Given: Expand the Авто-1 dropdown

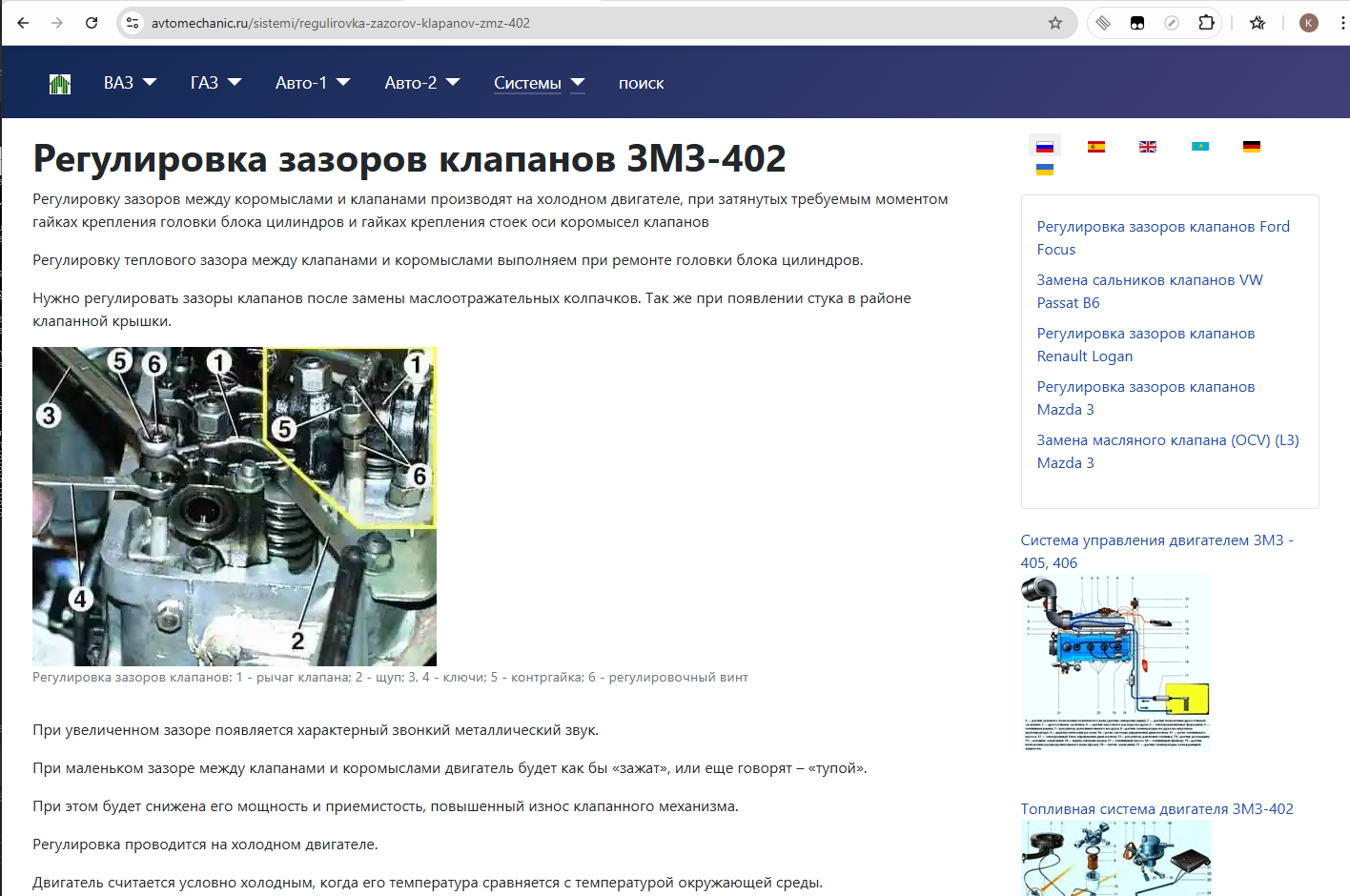Looking at the screenshot, I should click(313, 83).
